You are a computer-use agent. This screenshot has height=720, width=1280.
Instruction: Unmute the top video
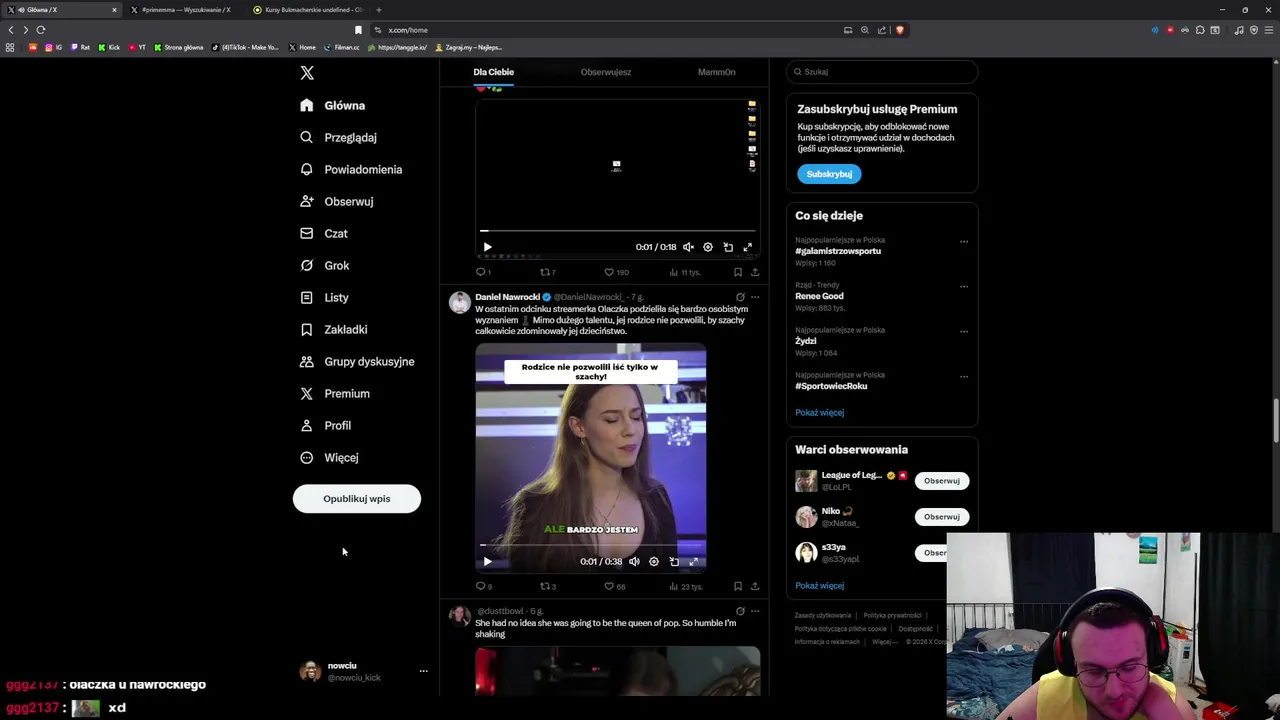pos(688,247)
